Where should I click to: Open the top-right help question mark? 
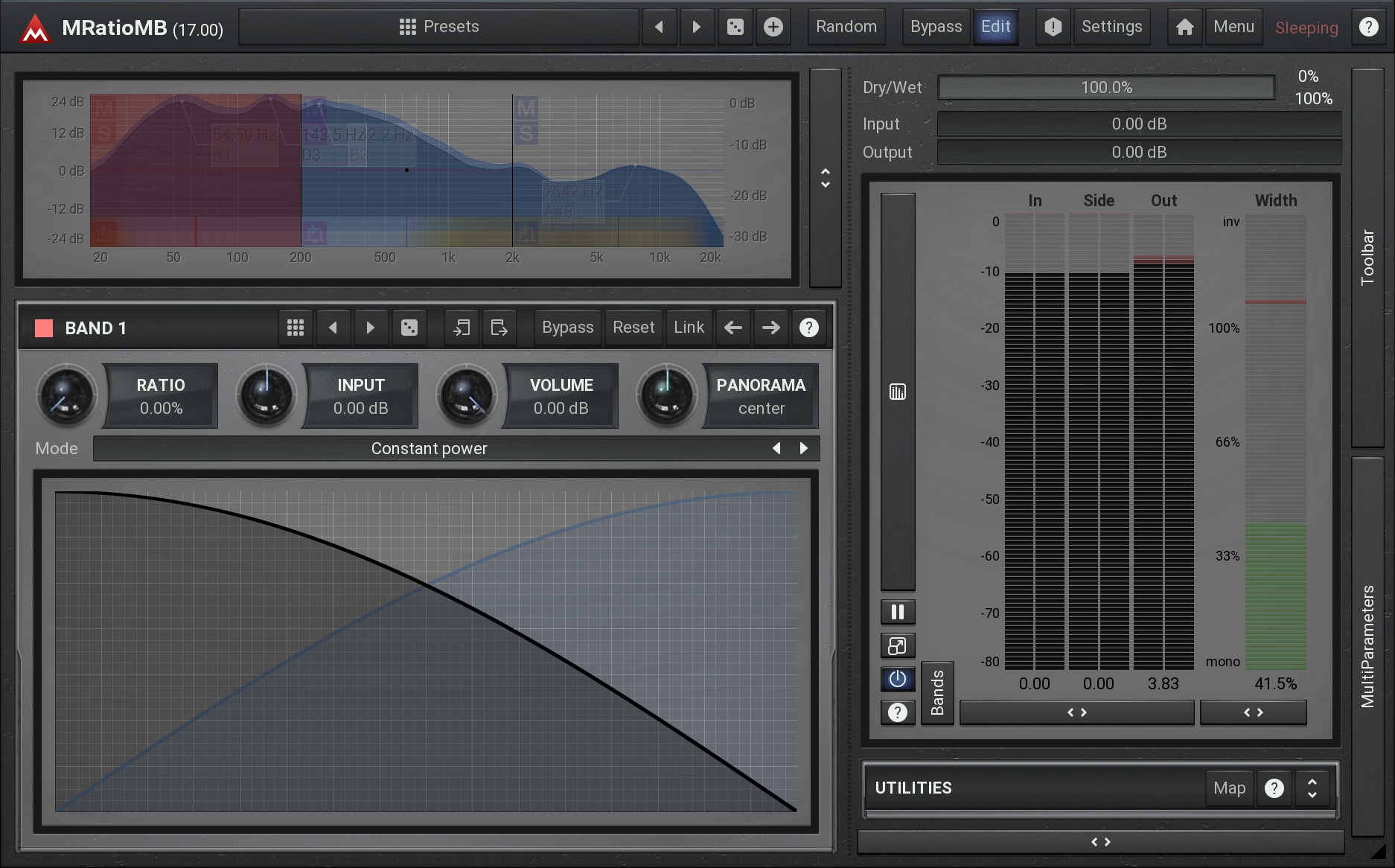1368,28
